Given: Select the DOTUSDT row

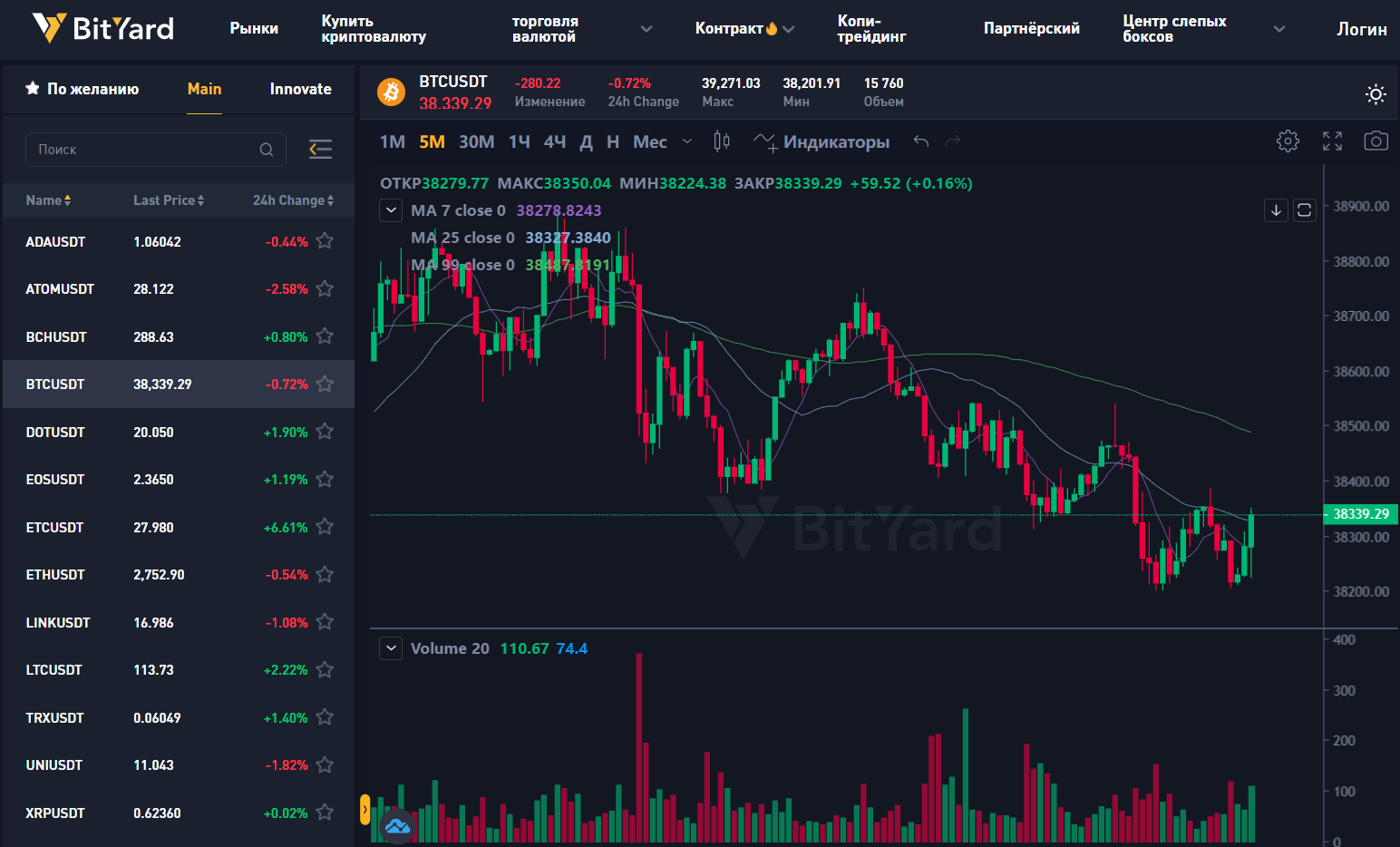Looking at the screenshot, I should 179,432.
